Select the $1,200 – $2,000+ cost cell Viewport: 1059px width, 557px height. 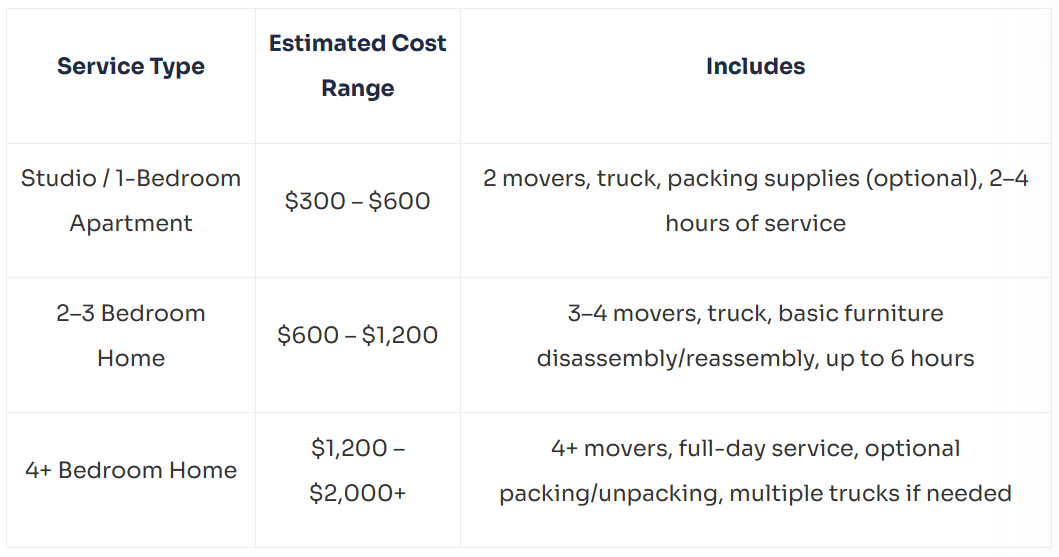[358, 471]
